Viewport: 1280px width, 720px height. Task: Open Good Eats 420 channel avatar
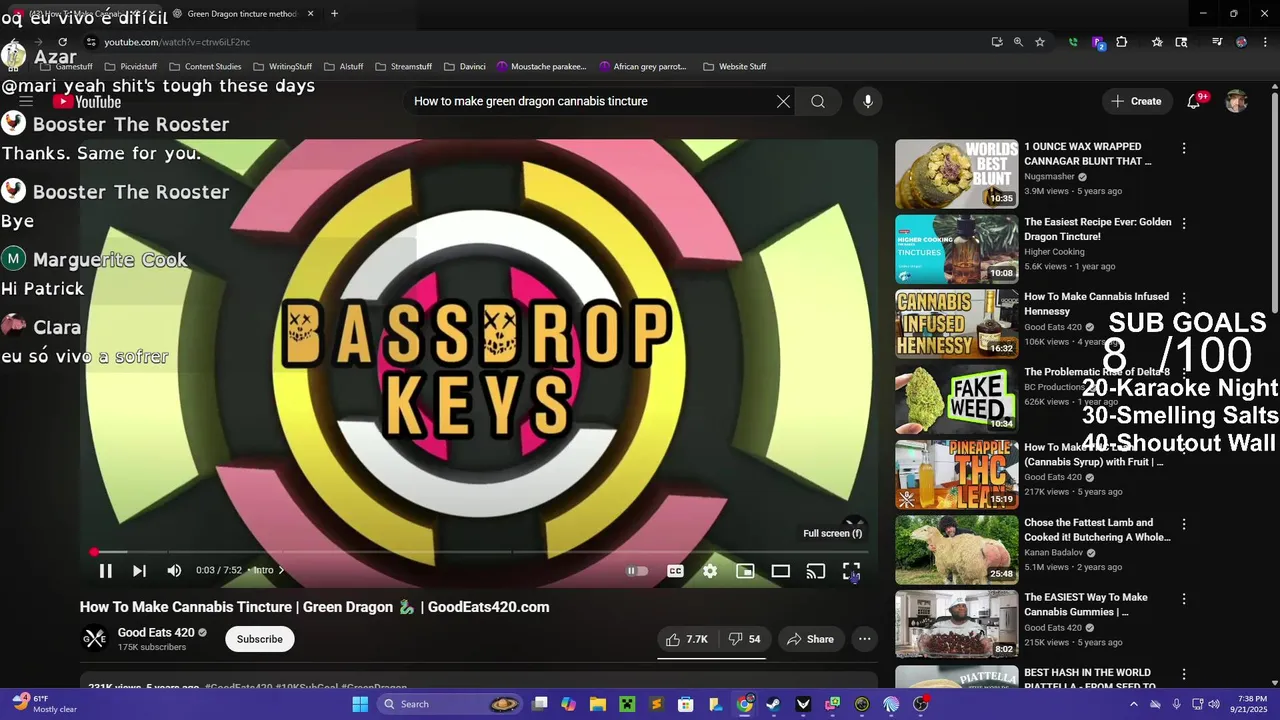(94, 639)
